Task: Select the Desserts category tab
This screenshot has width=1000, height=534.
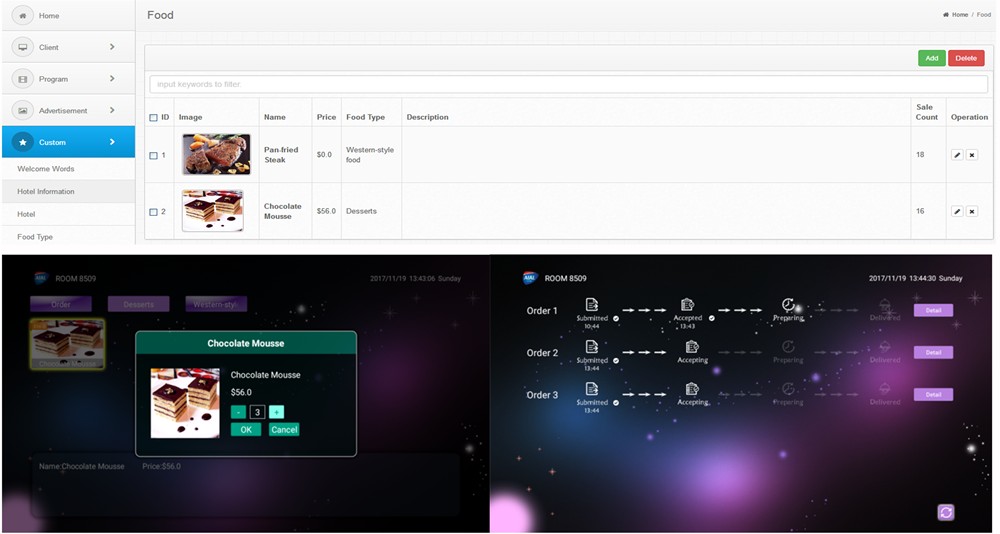Action: click(138, 304)
